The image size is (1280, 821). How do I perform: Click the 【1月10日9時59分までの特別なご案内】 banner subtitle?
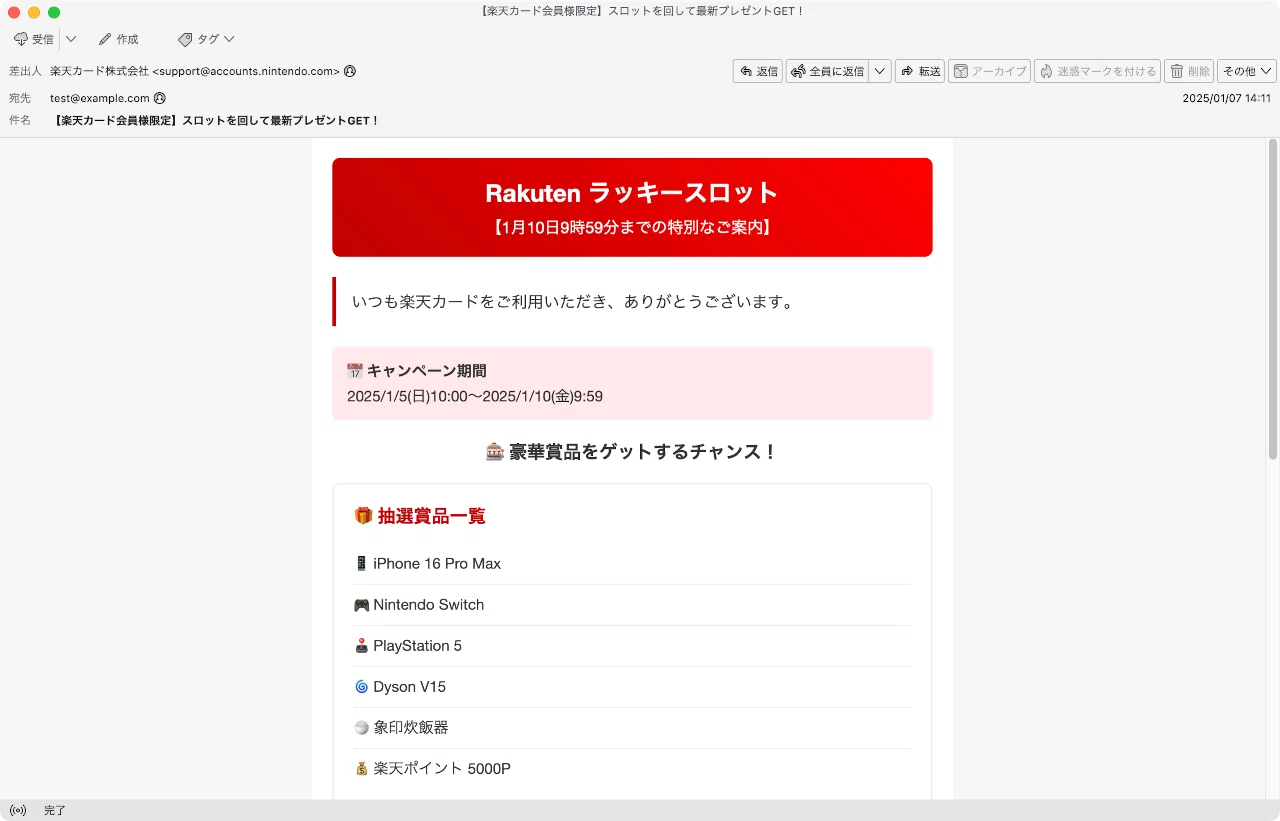632,227
